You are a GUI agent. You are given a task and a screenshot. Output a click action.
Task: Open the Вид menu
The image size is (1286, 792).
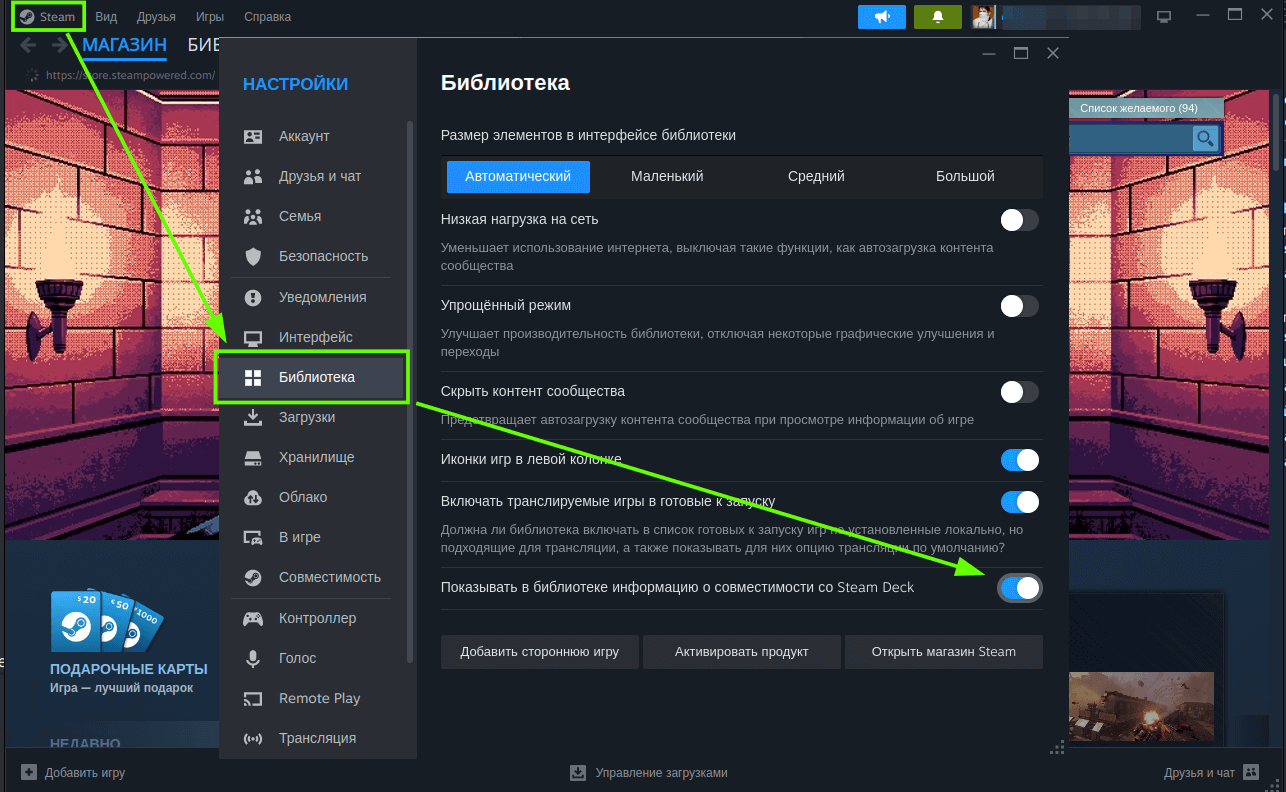click(x=106, y=17)
